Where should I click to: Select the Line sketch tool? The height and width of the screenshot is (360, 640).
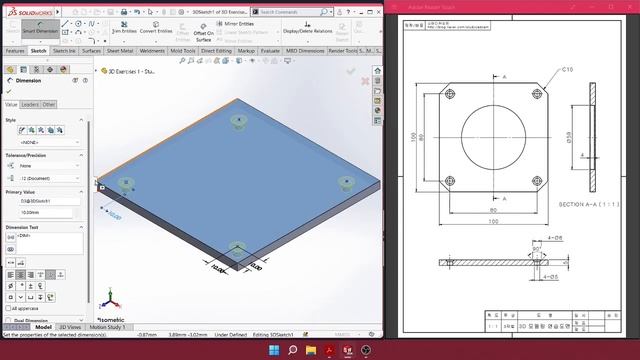(65, 24)
